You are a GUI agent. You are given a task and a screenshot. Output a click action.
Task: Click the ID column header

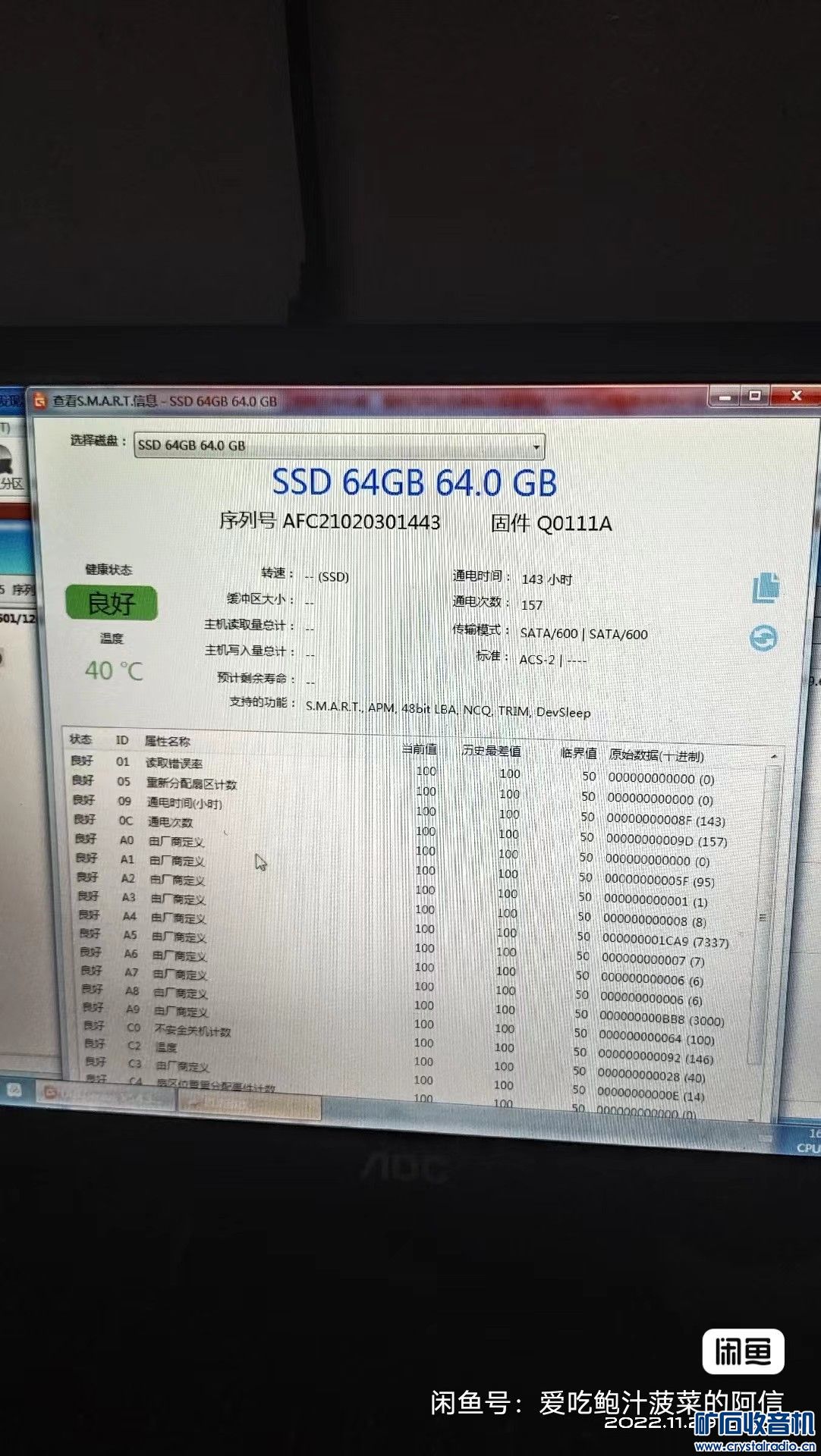(x=122, y=741)
